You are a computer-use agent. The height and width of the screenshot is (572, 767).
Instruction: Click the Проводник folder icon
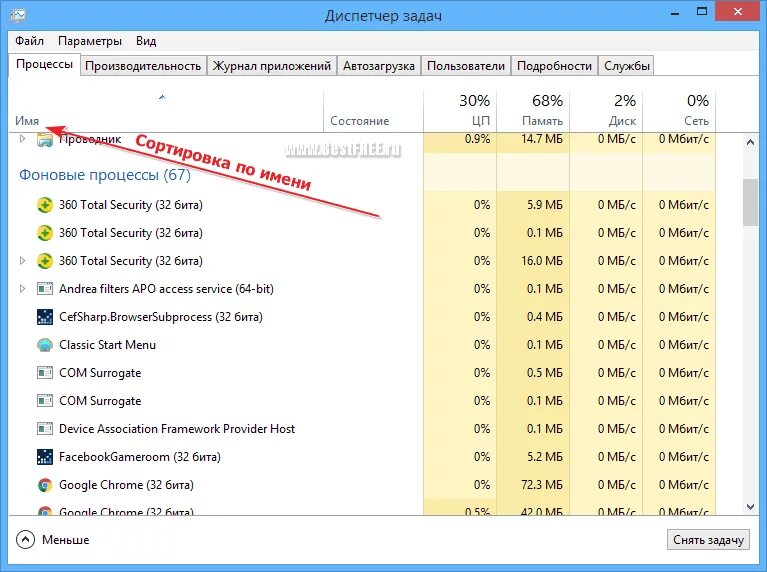pos(45,140)
